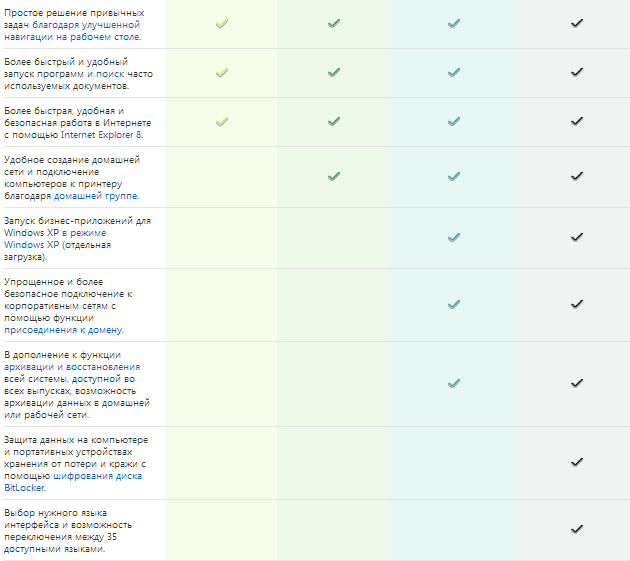Image resolution: width=630 pixels, height=561 pixels.
Task: Open the шифрования диска BitLocker link
Action: click(x=73, y=482)
